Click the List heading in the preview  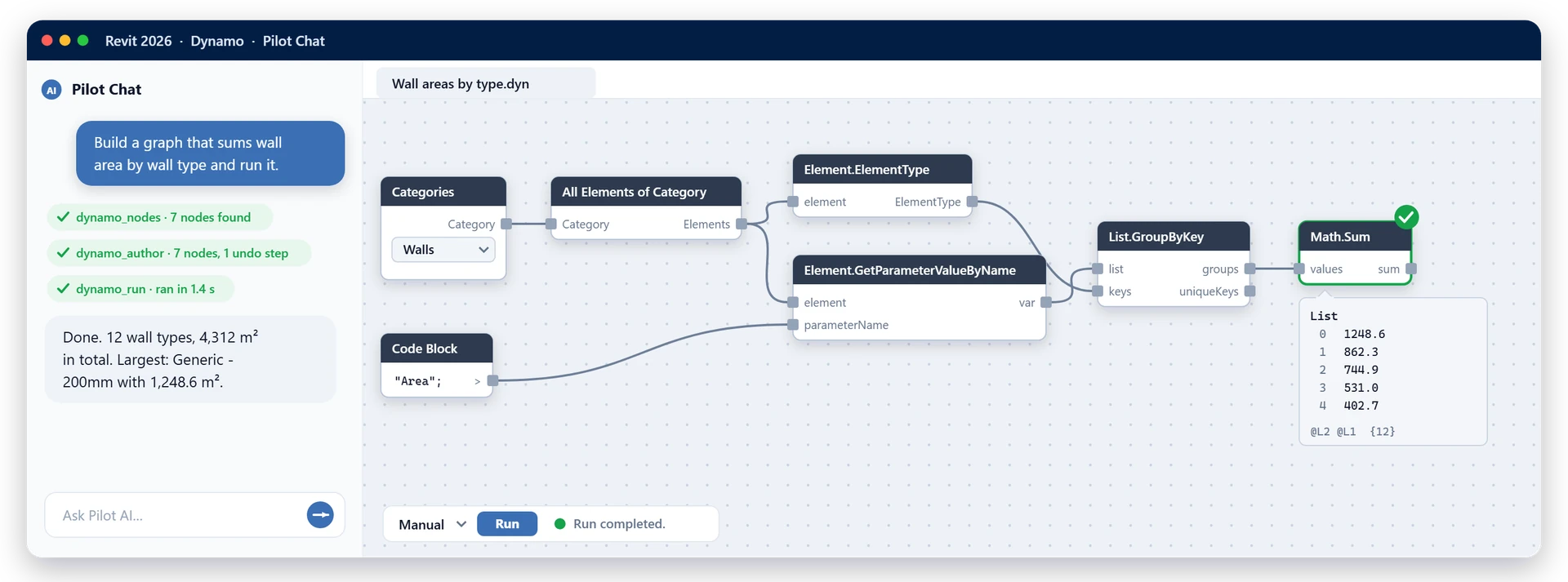pos(1324,316)
